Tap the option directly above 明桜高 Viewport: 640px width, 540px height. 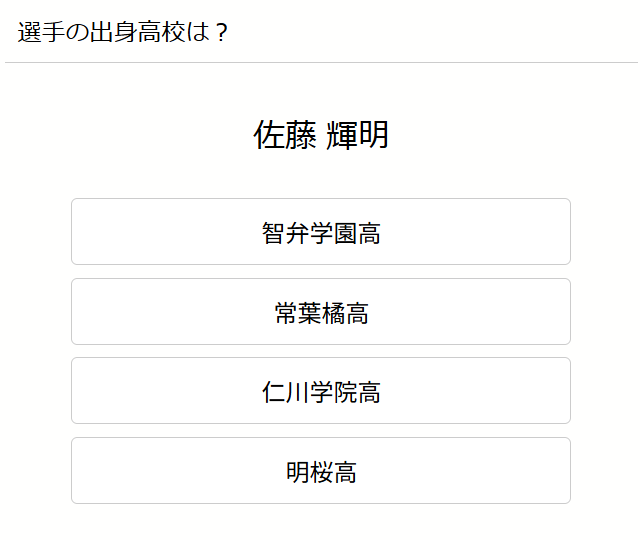click(320, 391)
